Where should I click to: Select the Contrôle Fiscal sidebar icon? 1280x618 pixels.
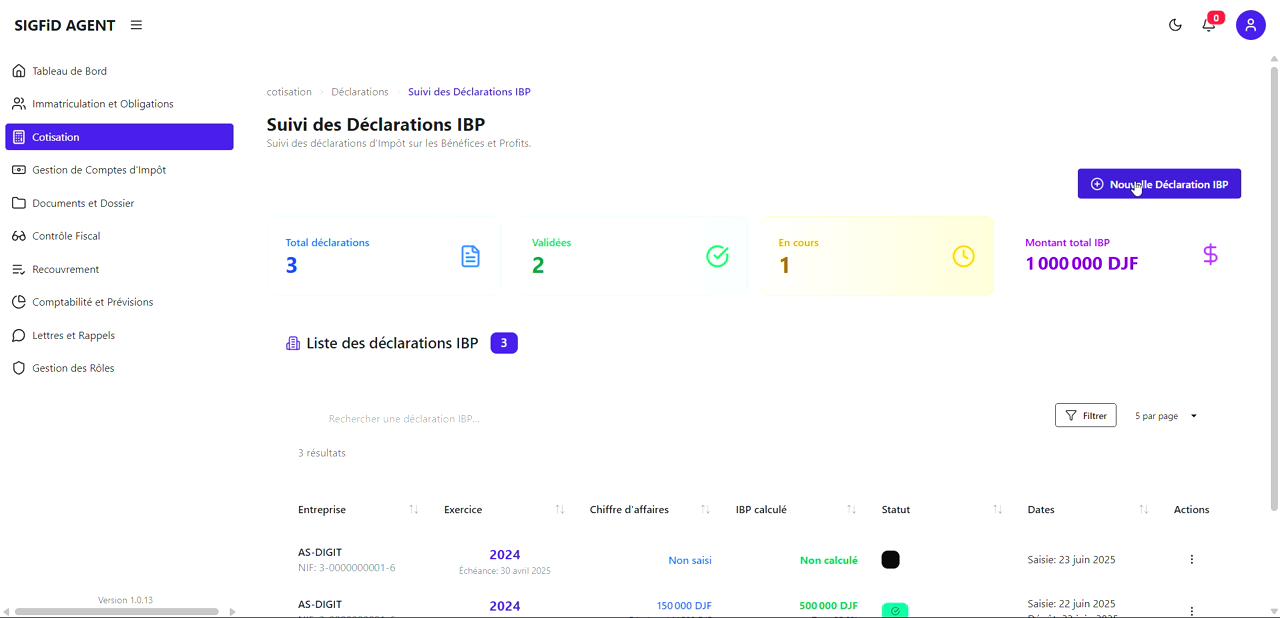pos(18,236)
